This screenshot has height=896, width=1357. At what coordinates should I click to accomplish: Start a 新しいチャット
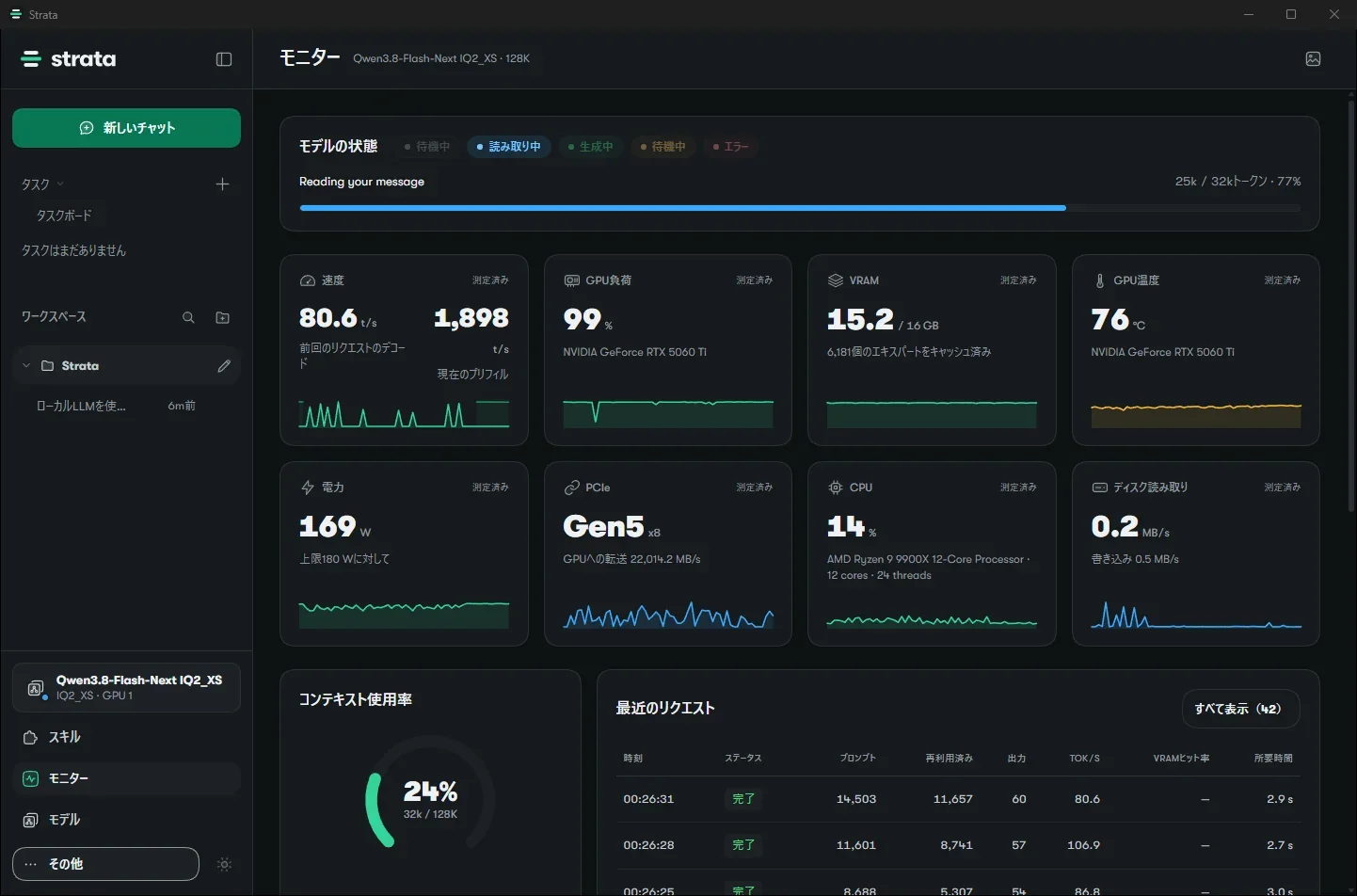(126, 128)
